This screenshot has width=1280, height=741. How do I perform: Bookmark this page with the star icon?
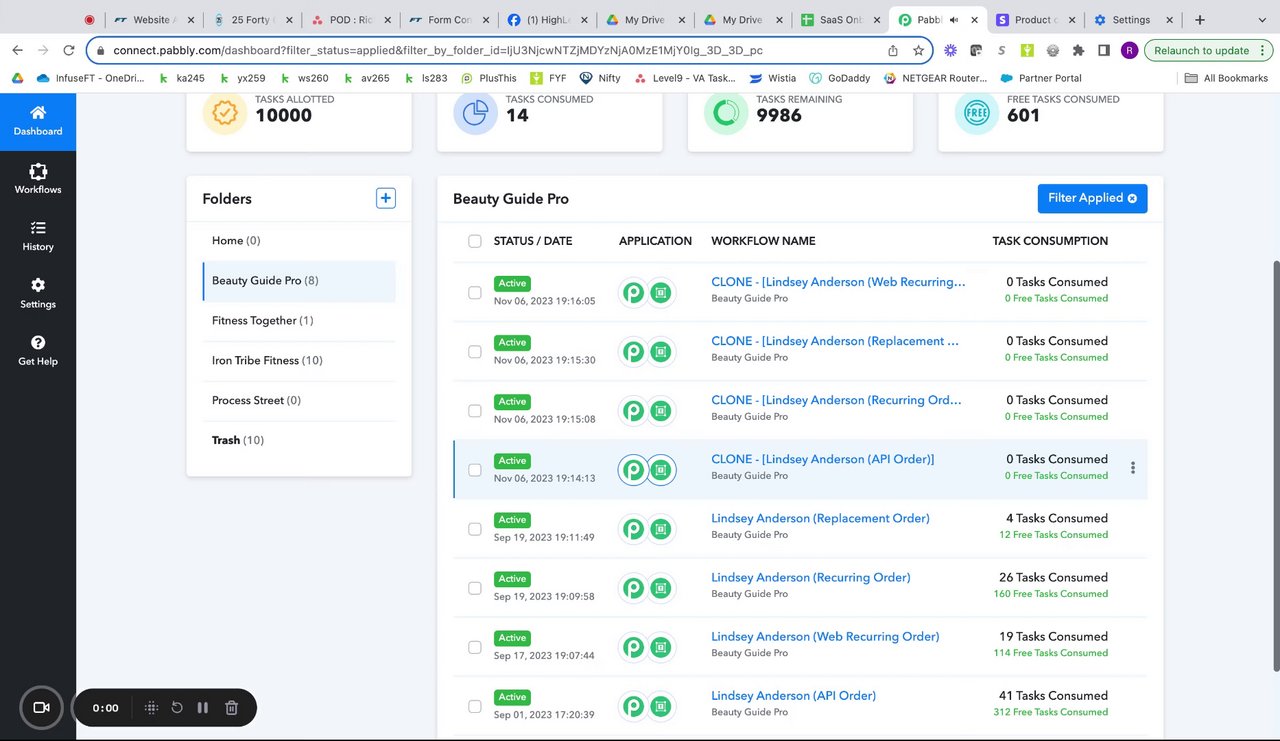click(918, 50)
